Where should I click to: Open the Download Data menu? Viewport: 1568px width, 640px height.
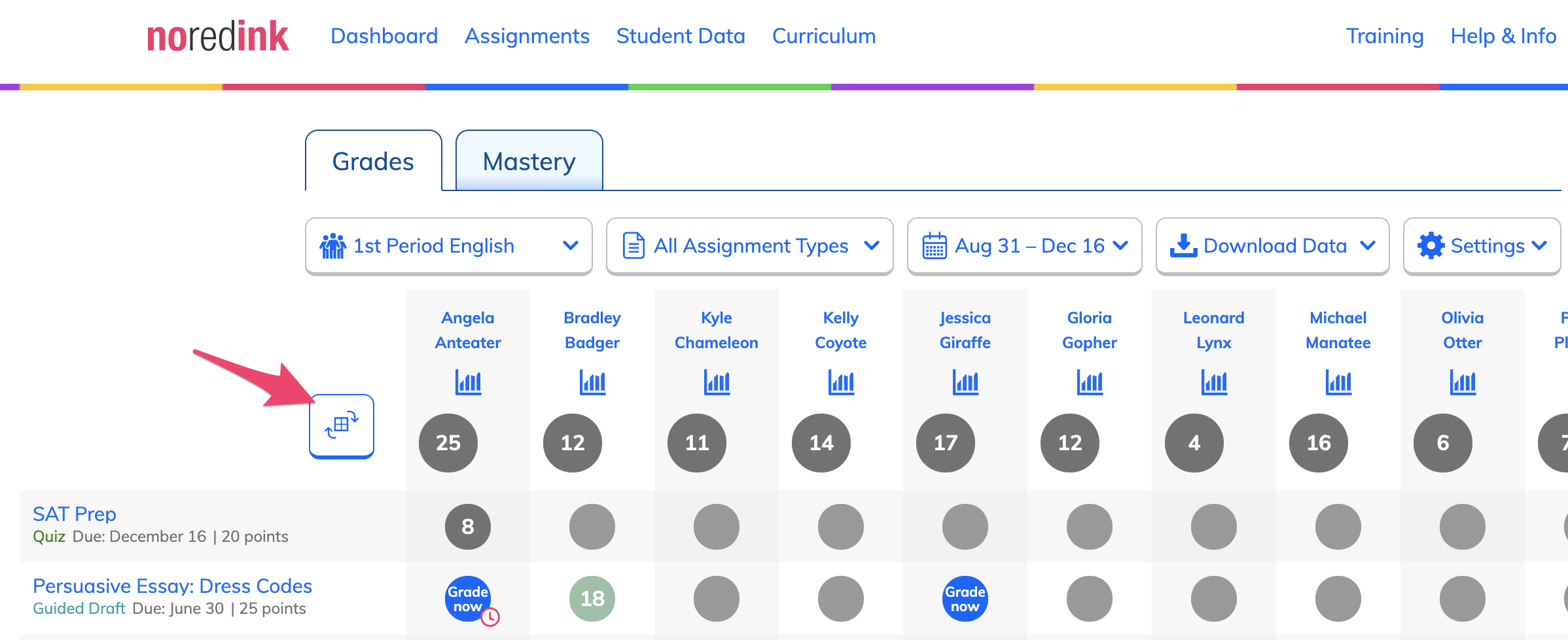[1273, 246]
